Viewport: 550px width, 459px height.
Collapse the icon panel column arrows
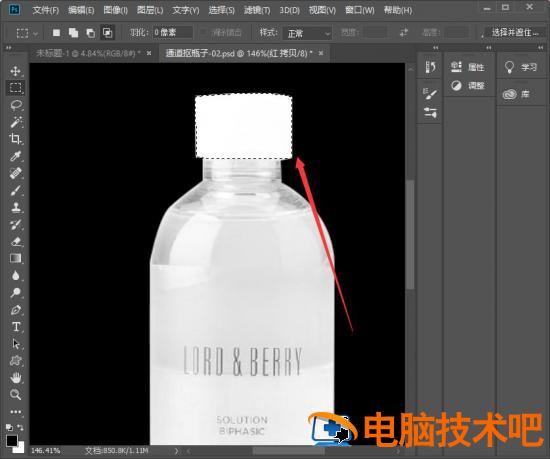[435, 47]
